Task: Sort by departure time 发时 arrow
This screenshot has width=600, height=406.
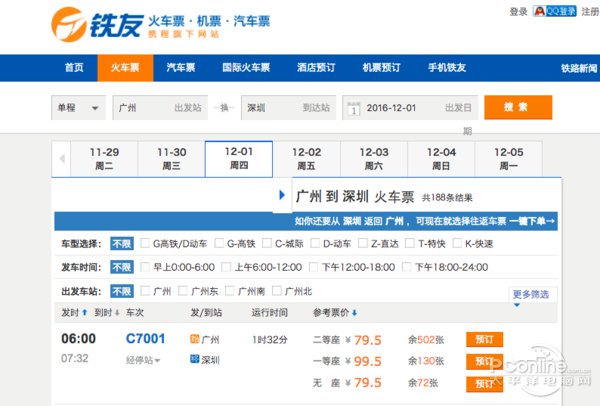Action: coord(85,313)
